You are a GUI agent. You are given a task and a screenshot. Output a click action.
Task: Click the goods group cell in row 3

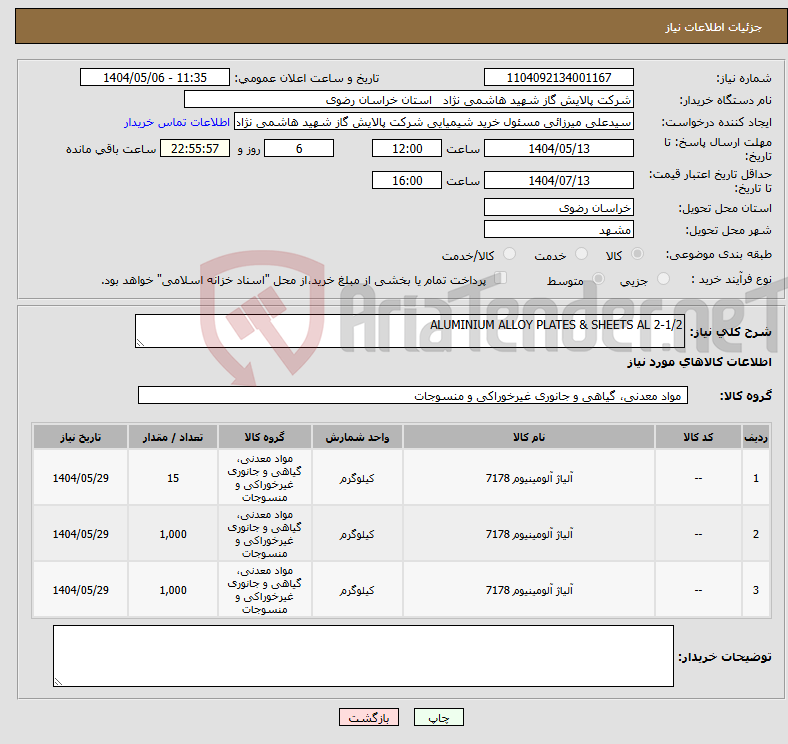264,590
